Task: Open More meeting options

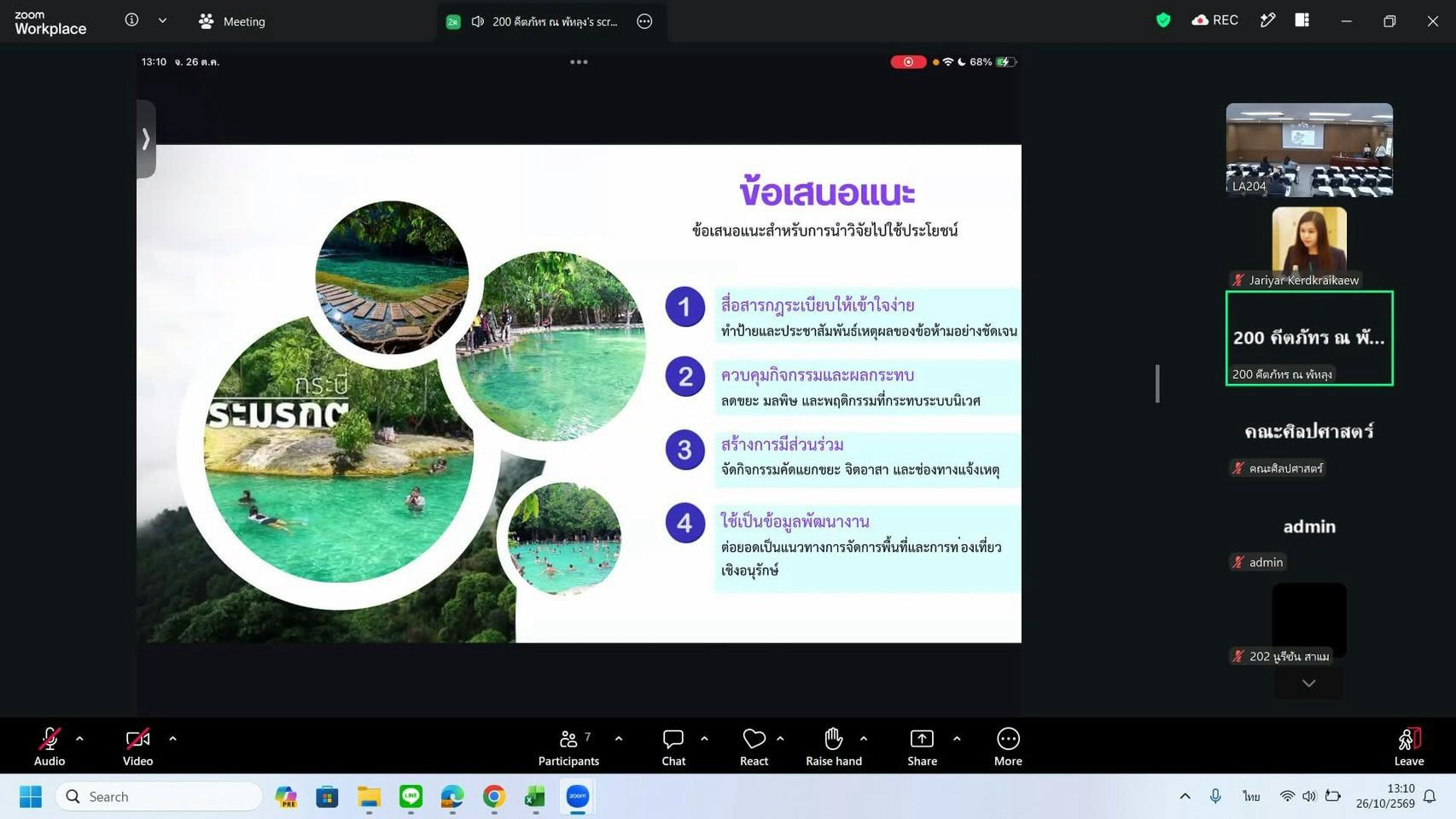Action: [1008, 746]
